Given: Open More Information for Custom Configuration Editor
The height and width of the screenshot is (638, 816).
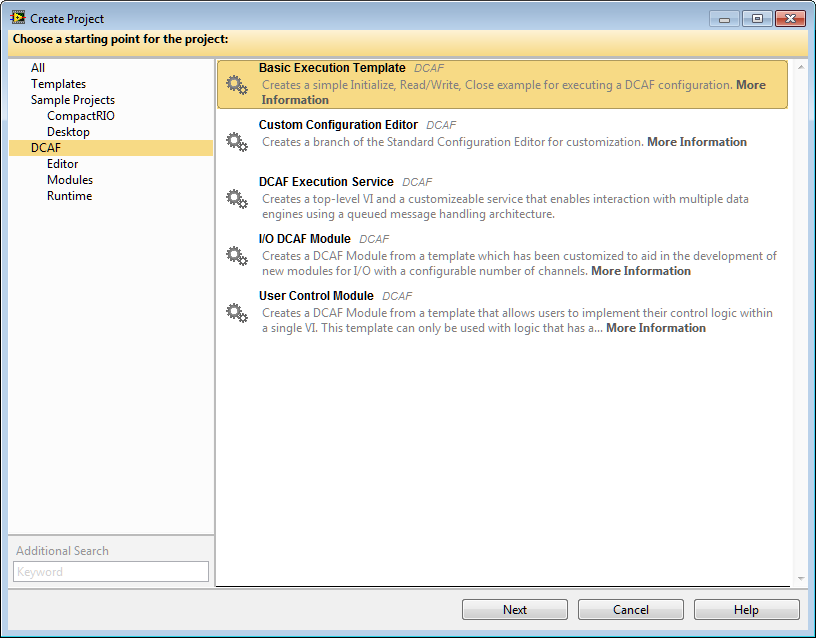Looking at the screenshot, I should [697, 142].
